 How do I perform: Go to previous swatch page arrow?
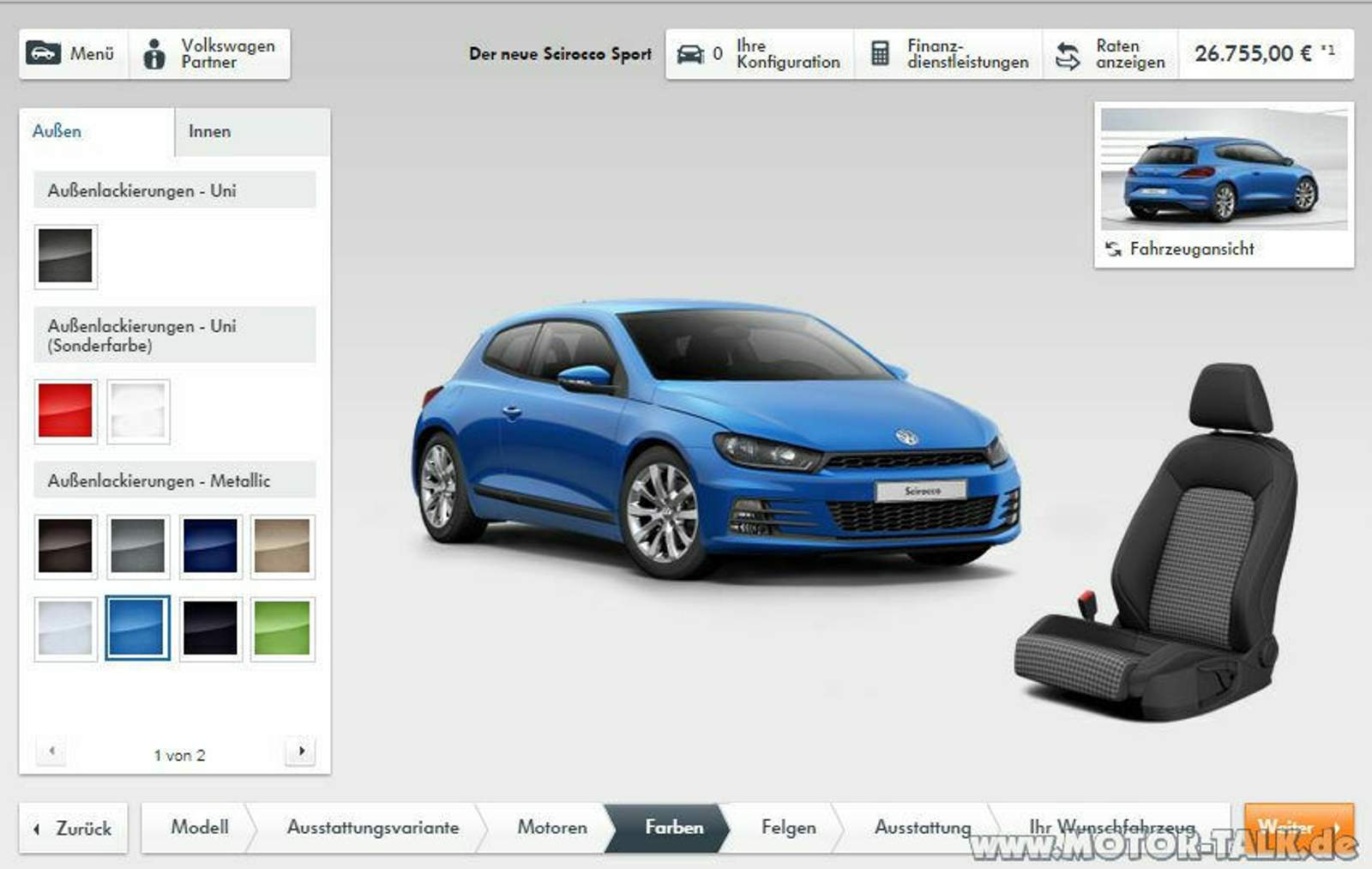[x=52, y=751]
